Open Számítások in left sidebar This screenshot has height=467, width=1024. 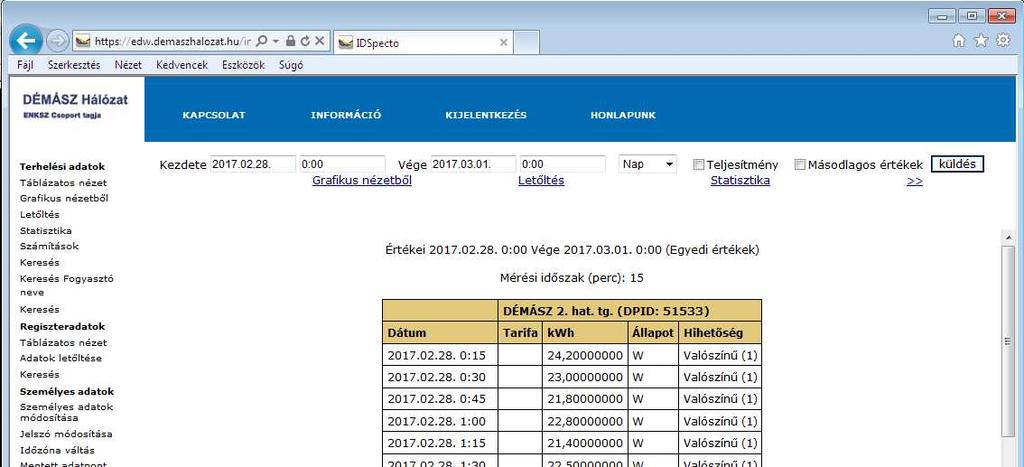tap(49, 246)
